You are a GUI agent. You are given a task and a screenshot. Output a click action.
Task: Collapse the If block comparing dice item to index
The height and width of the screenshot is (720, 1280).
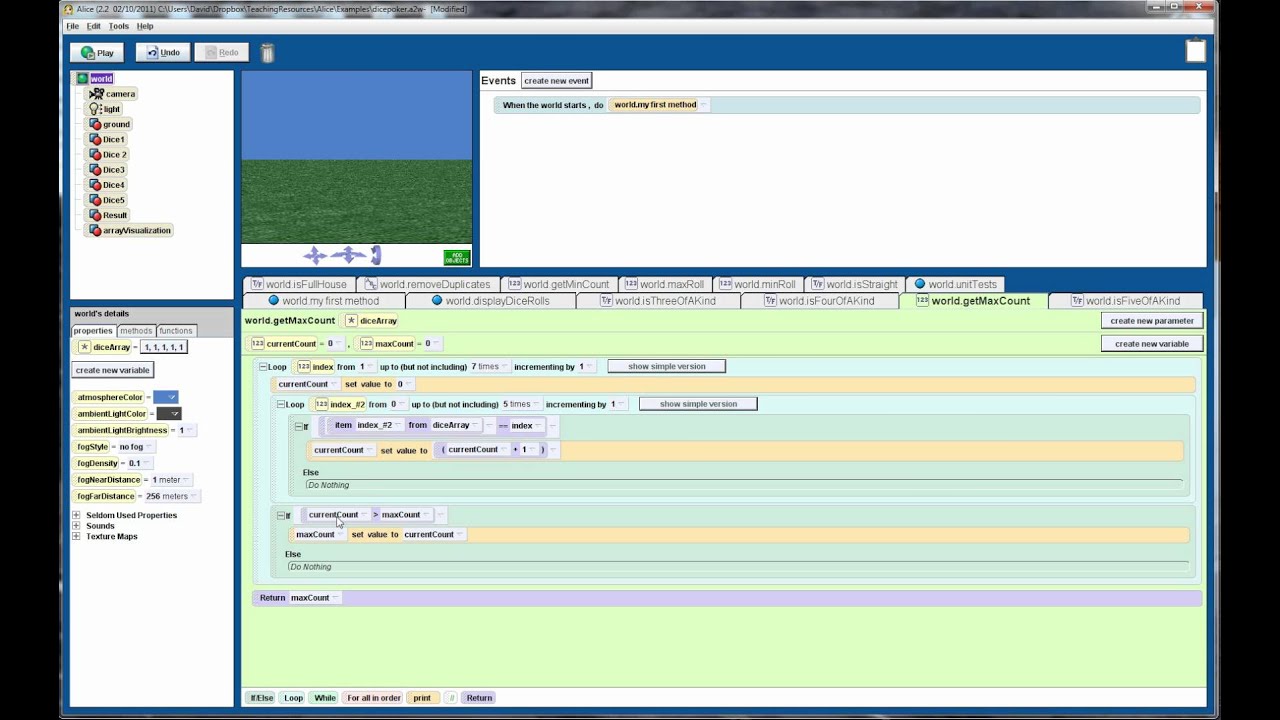click(298, 426)
